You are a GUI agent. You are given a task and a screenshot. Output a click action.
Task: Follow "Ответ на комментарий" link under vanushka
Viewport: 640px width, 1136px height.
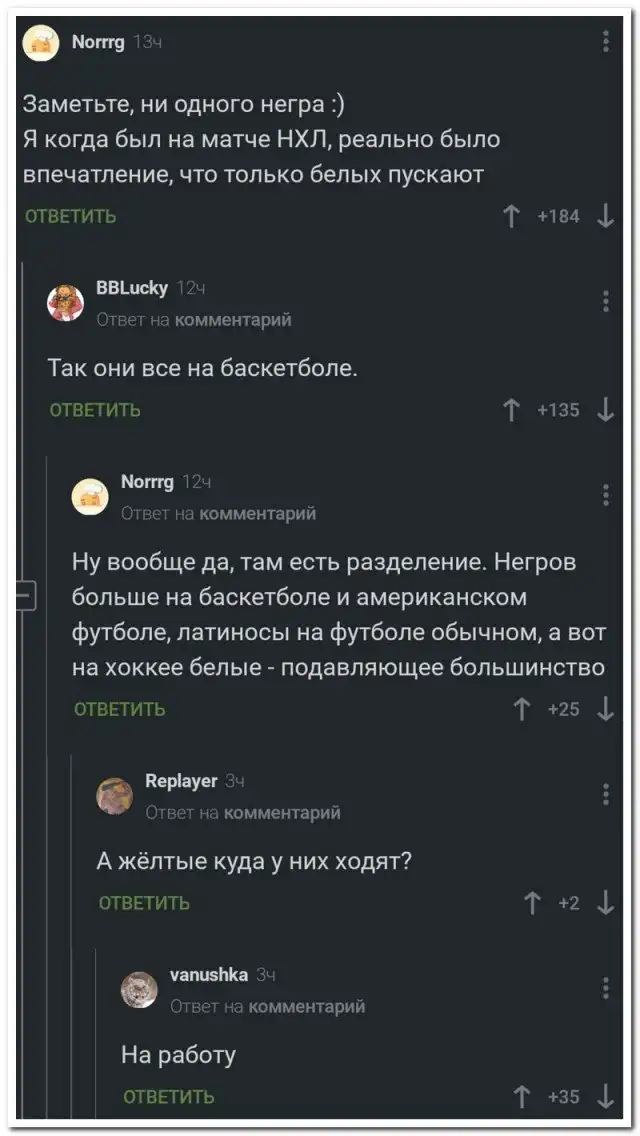[267, 1006]
